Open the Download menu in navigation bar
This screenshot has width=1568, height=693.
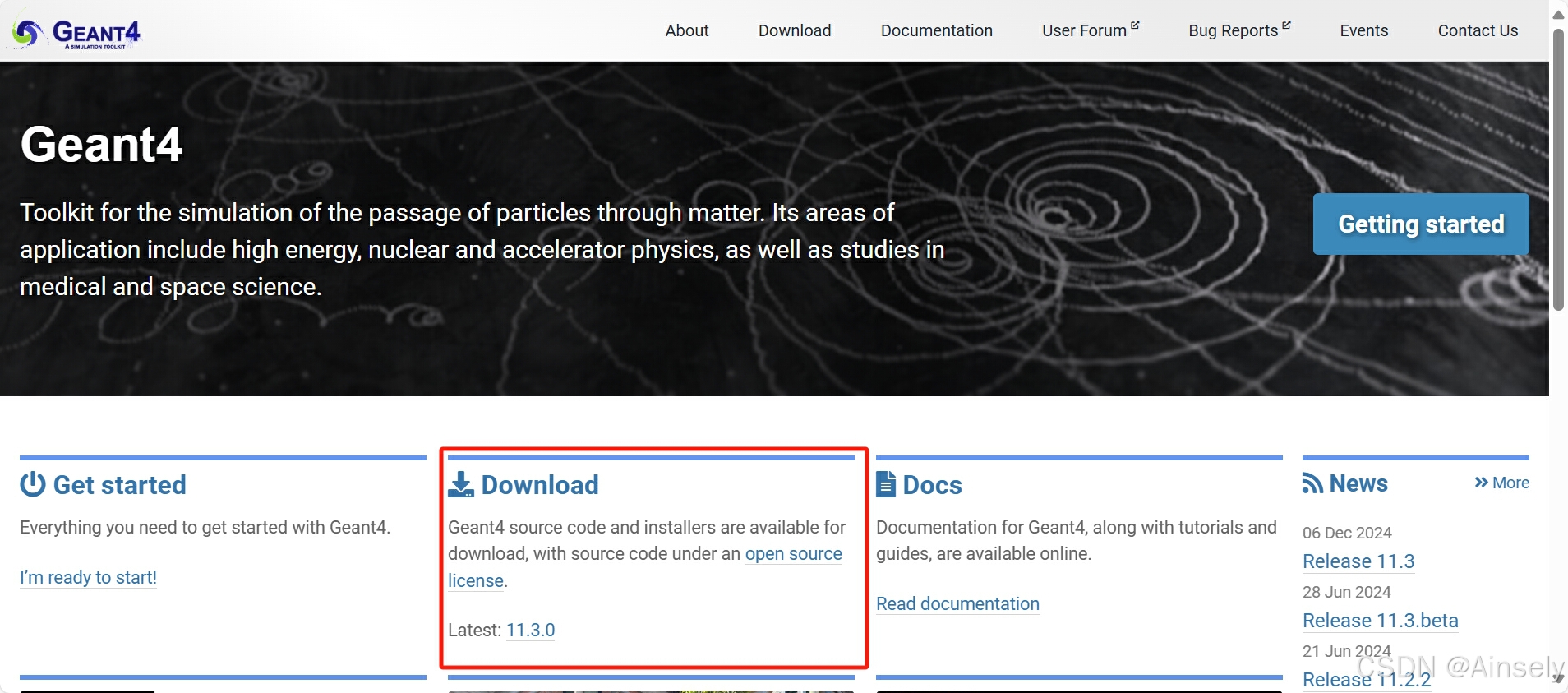[x=795, y=30]
